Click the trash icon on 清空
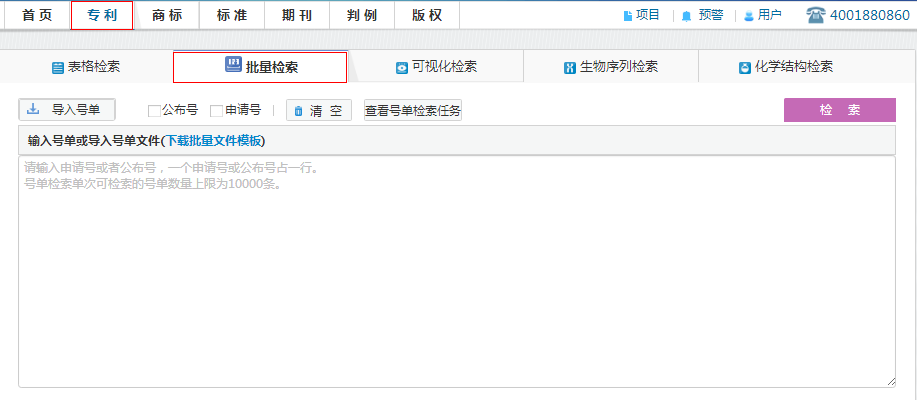Image resolution: width=917 pixels, height=400 pixels. [x=298, y=111]
